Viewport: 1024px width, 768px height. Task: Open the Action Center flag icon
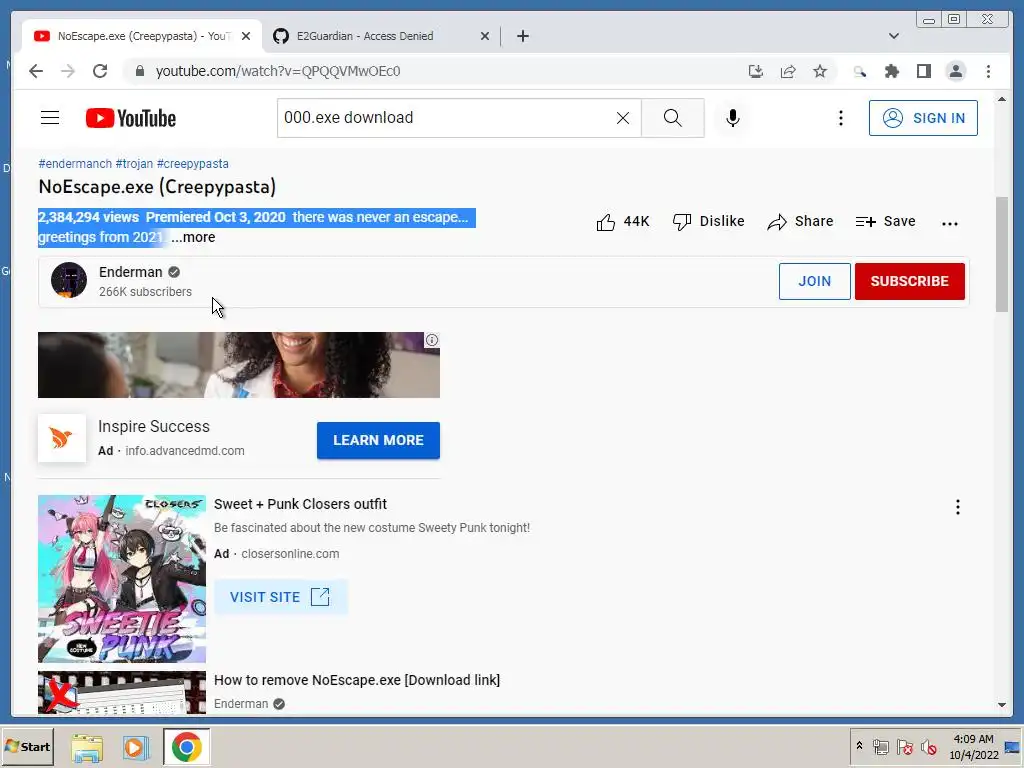pyautogui.click(x=904, y=747)
